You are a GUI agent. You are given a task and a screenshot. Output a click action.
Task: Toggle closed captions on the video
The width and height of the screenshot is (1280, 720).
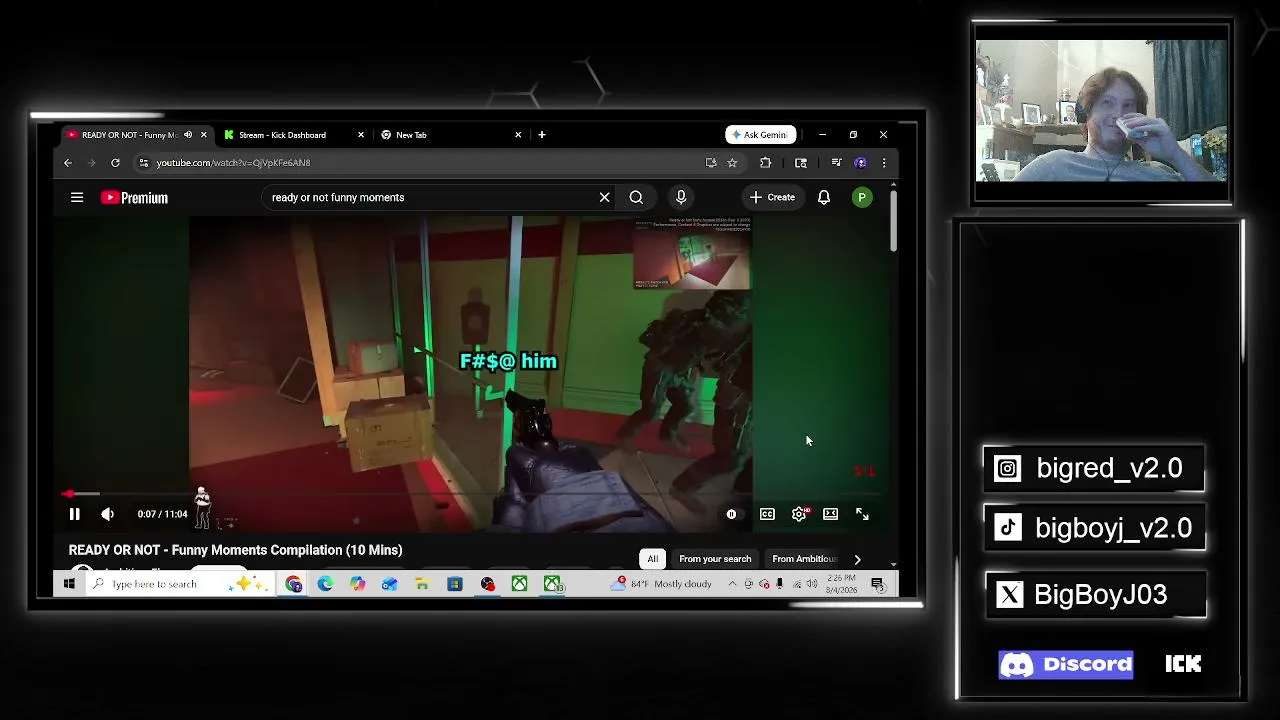(767, 514)
